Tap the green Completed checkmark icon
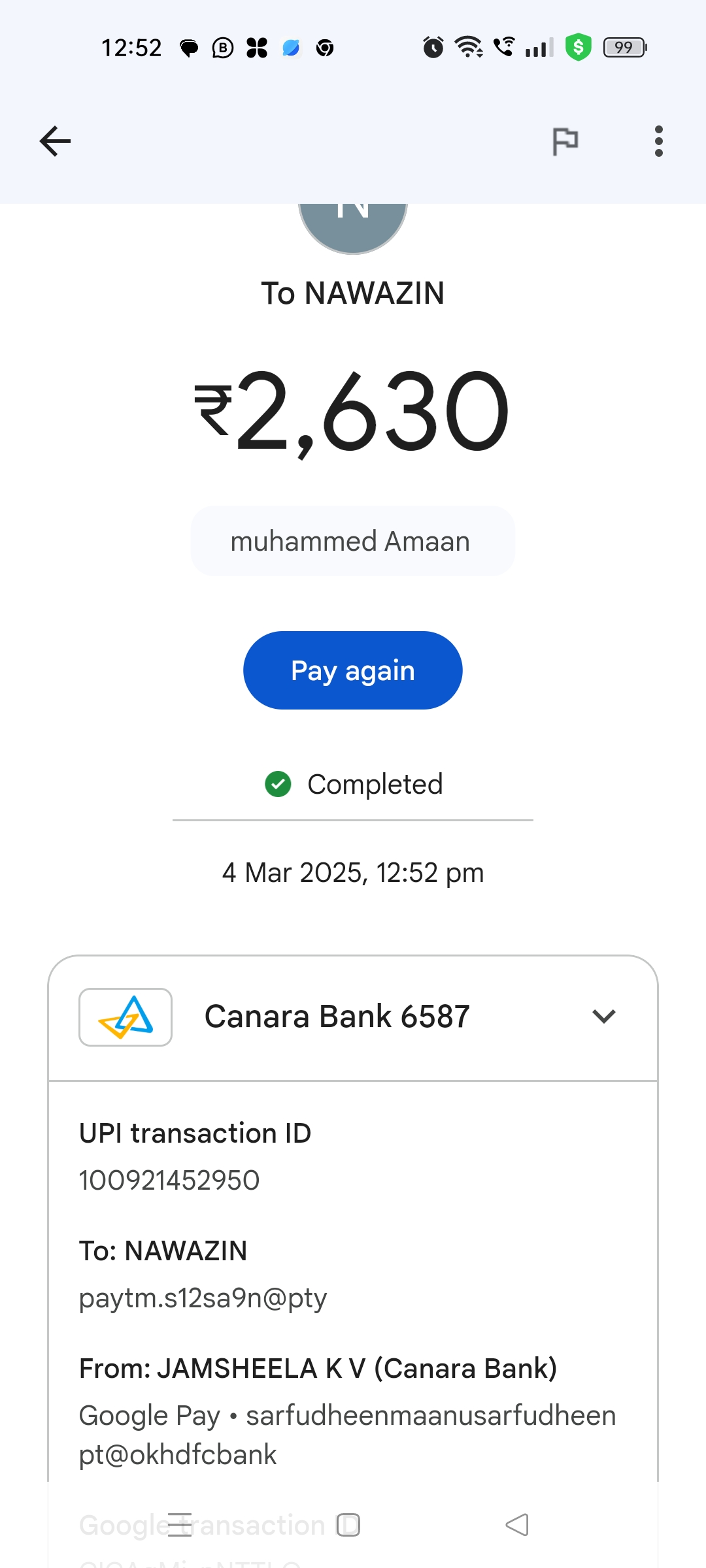The width and height of the screenshot is (706, 1568). point(278,784)
